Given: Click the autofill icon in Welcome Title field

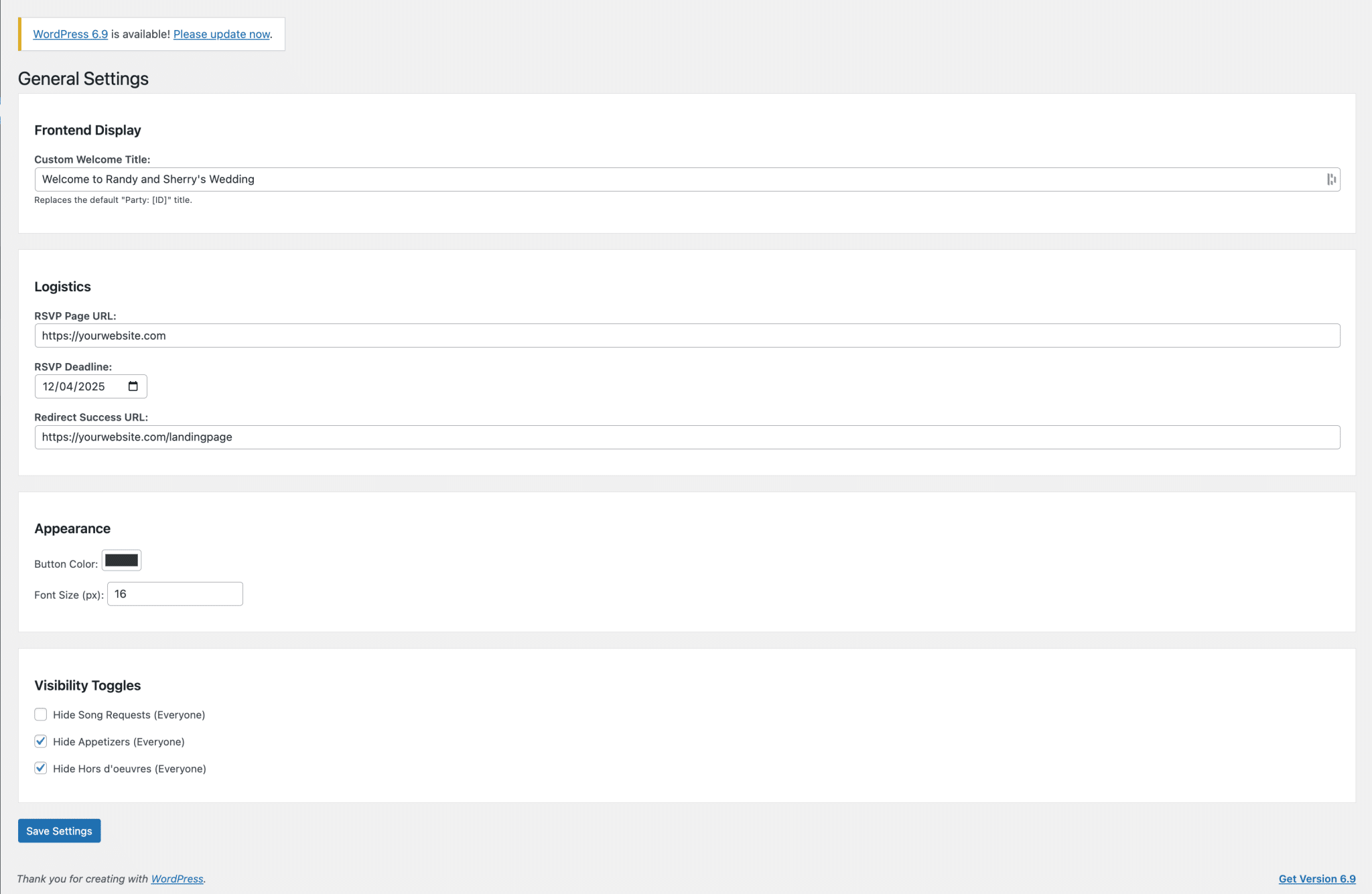Looking at the screenshot, I should [1331, 179].
